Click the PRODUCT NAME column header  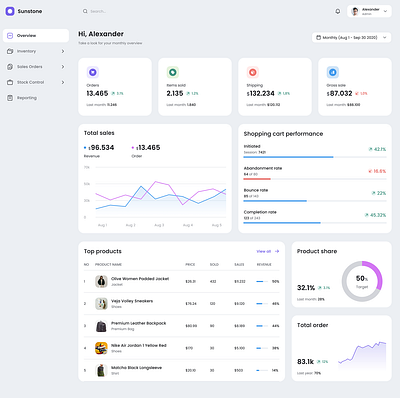[x=108, y=264]
